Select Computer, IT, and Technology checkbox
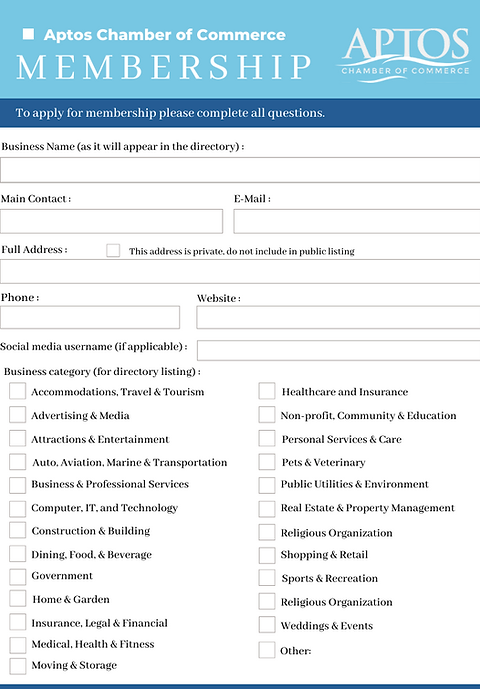The height and width of the screenshot is (689, 480). click(18, 508)
